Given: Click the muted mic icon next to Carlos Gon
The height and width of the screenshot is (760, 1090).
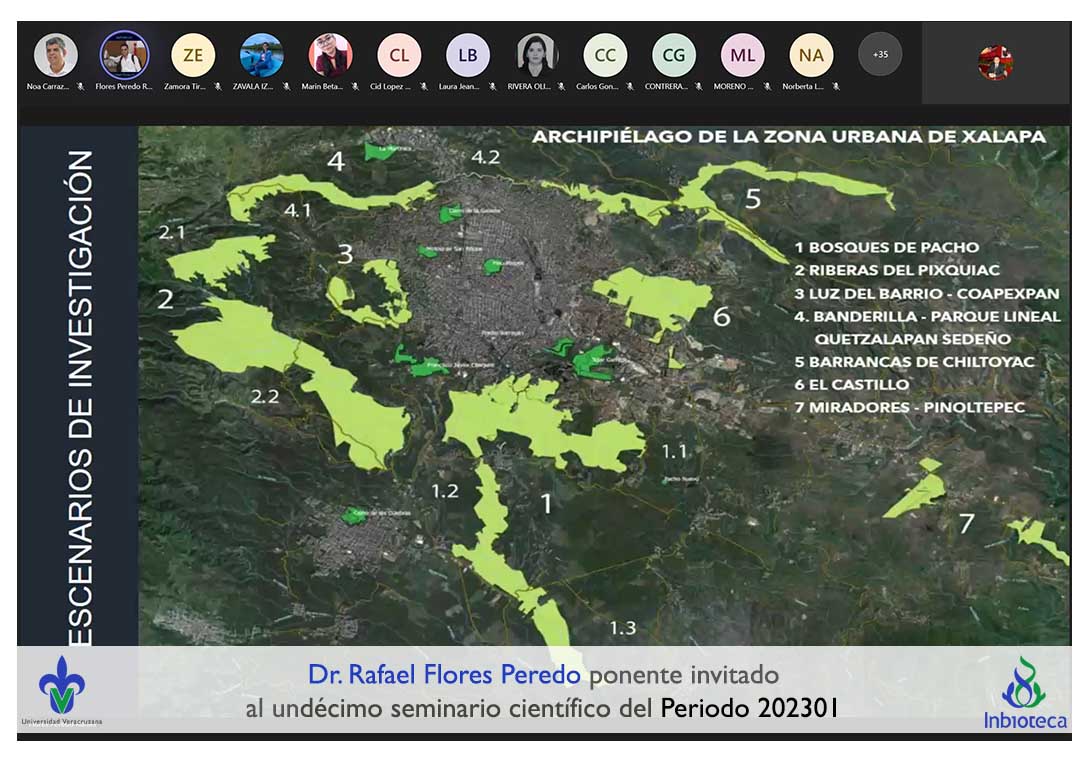Looking at the screenshot, I should 630,87.
